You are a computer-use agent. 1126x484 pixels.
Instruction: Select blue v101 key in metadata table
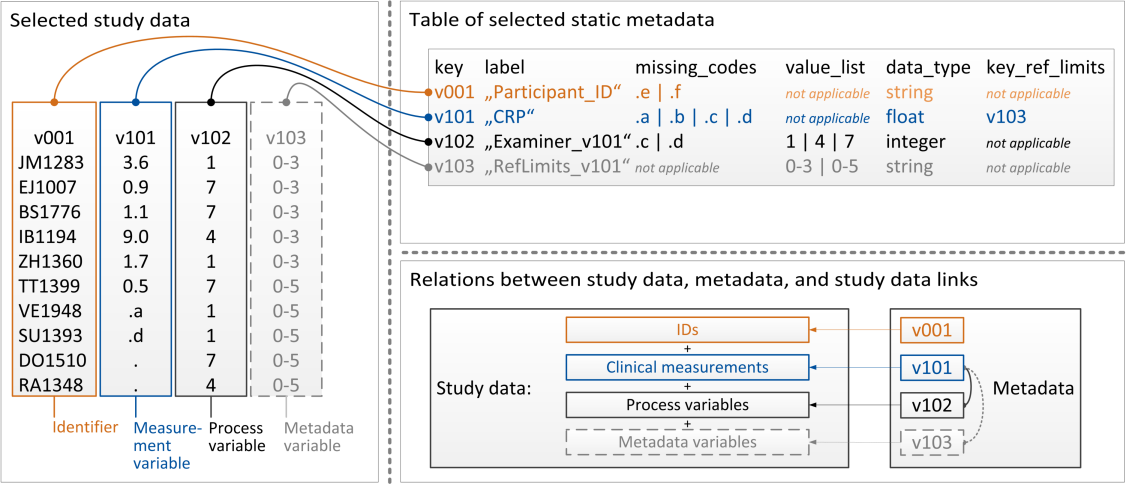click(x=456, y=117)
